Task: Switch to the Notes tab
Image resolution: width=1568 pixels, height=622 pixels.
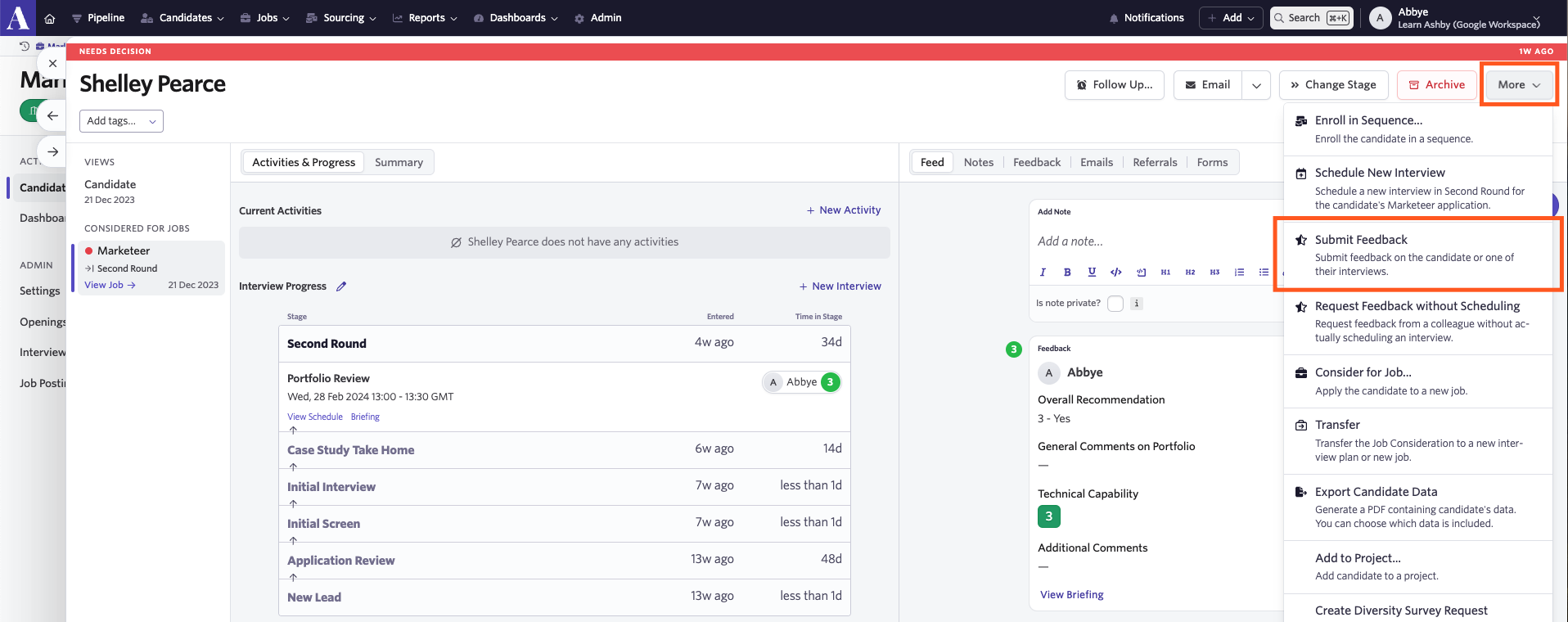Action: (978, 162)
